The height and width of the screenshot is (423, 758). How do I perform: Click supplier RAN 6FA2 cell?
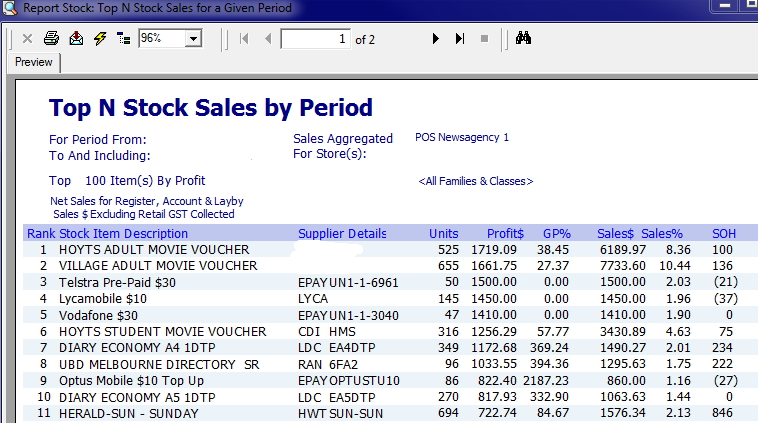[328, 364]
